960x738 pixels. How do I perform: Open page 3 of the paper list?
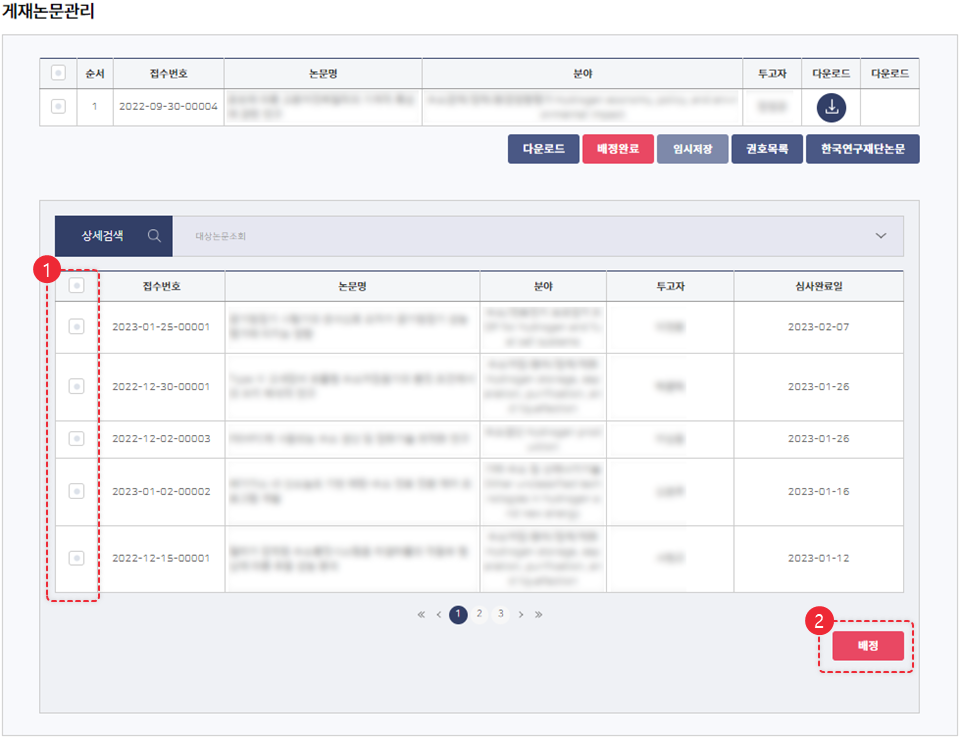click(500, 614)
